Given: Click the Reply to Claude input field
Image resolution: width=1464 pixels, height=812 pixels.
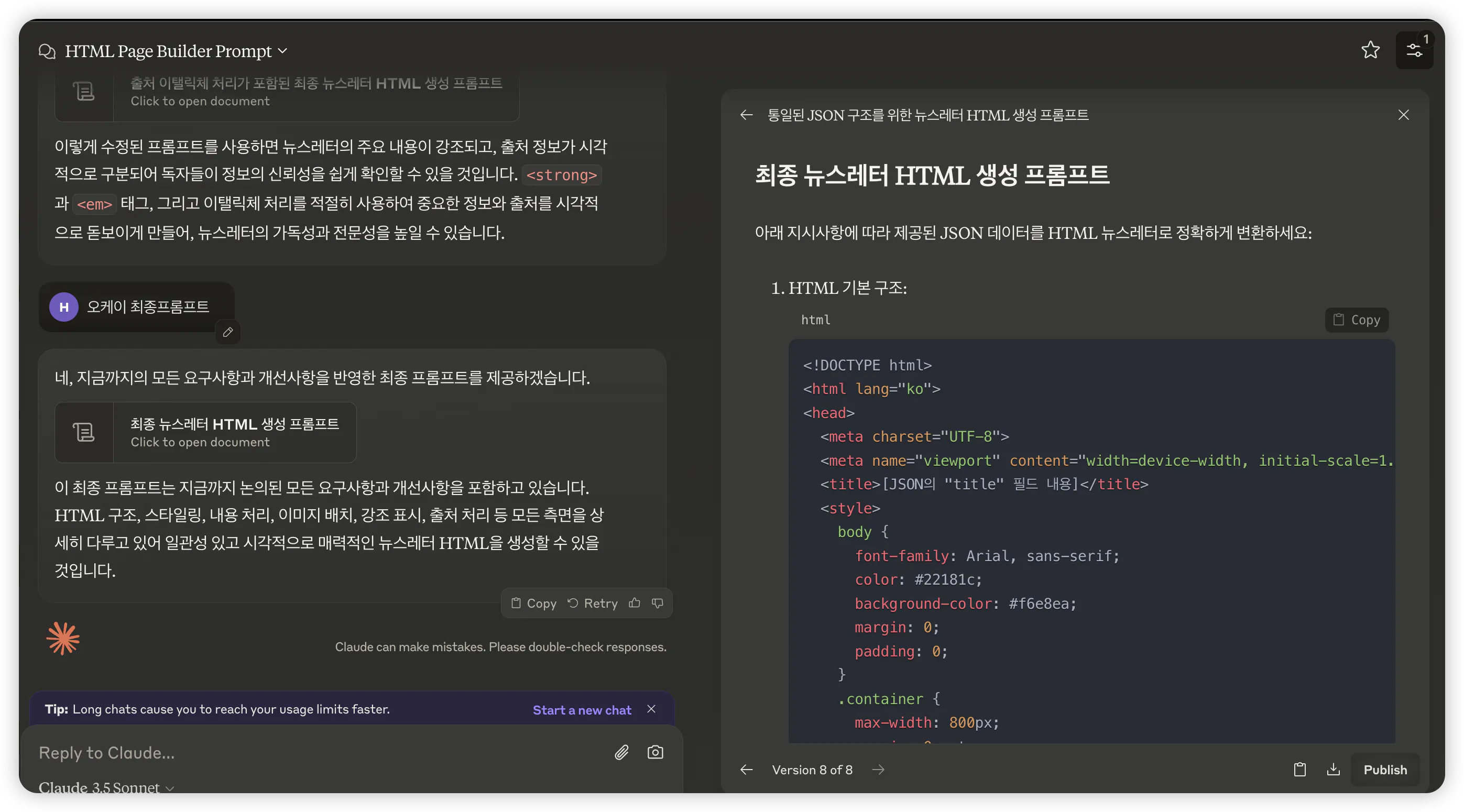Looking at the screenshot, I should pyautogui.click(x=318, y=752).
